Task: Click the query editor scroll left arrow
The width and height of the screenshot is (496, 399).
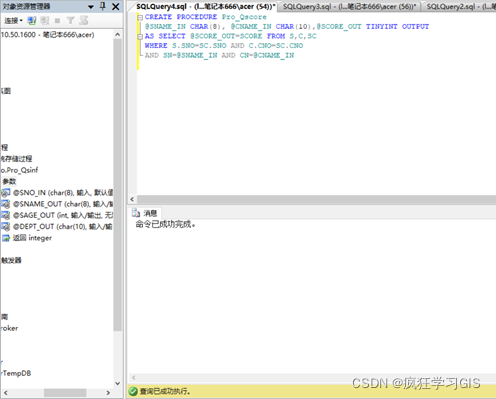Action: tap(132, 199)
